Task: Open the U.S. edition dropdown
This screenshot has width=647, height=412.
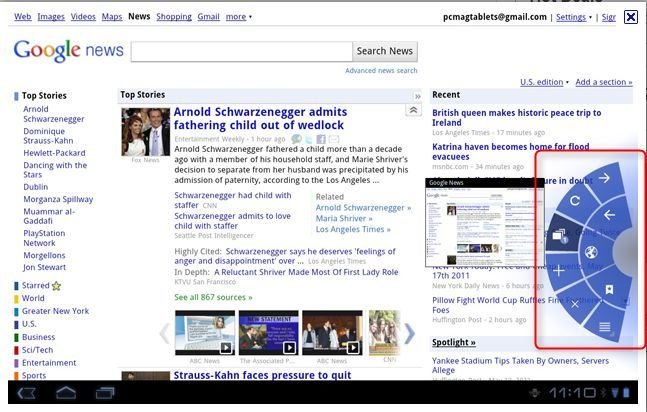Action: point(544,82)
